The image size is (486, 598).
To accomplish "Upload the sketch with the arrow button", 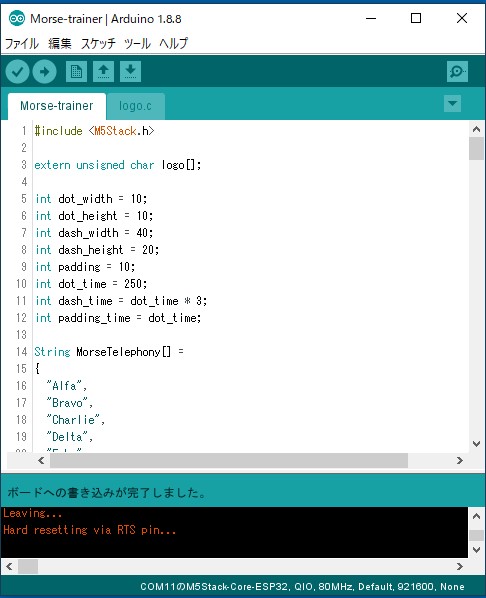I will (44, 72).
